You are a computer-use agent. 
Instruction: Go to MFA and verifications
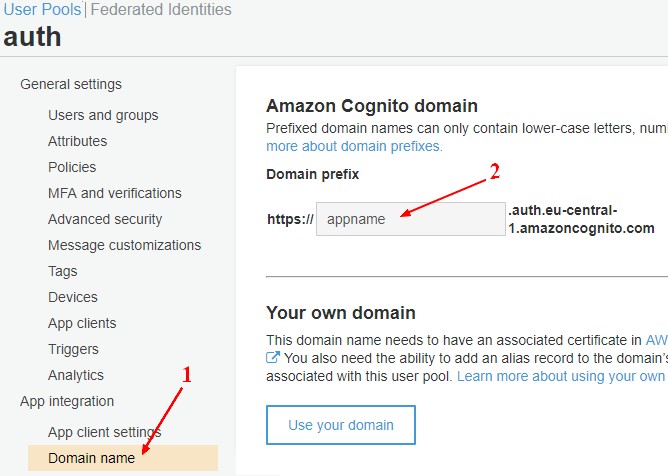point(114,193)
